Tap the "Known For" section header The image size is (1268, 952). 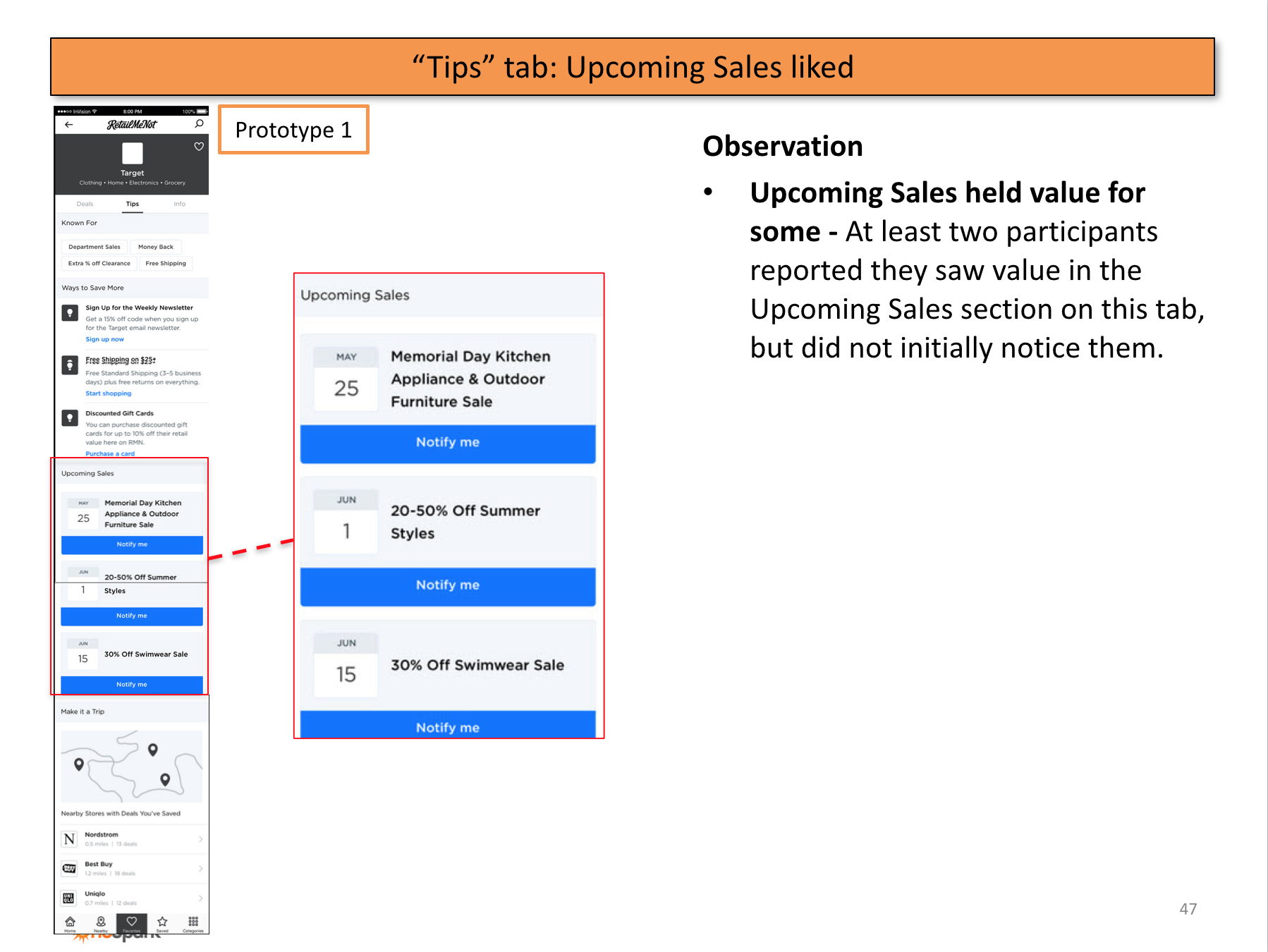(x=132, y=223)
